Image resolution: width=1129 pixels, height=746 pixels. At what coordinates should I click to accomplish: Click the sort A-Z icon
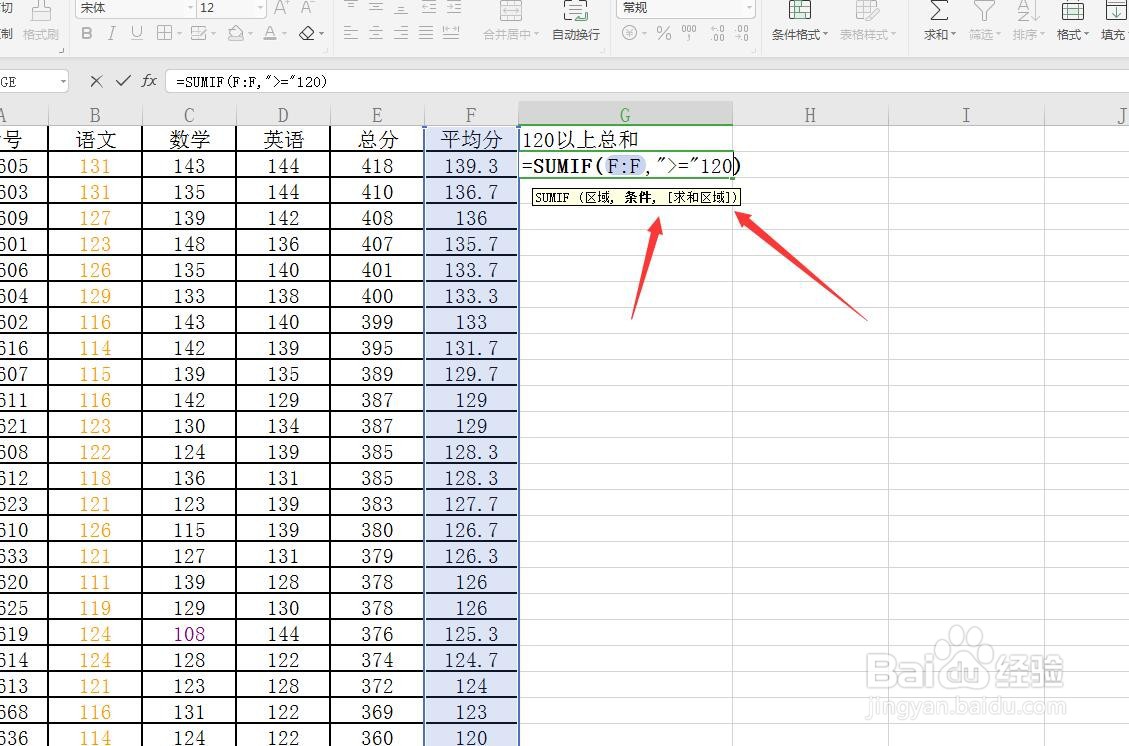point(1027,11)
